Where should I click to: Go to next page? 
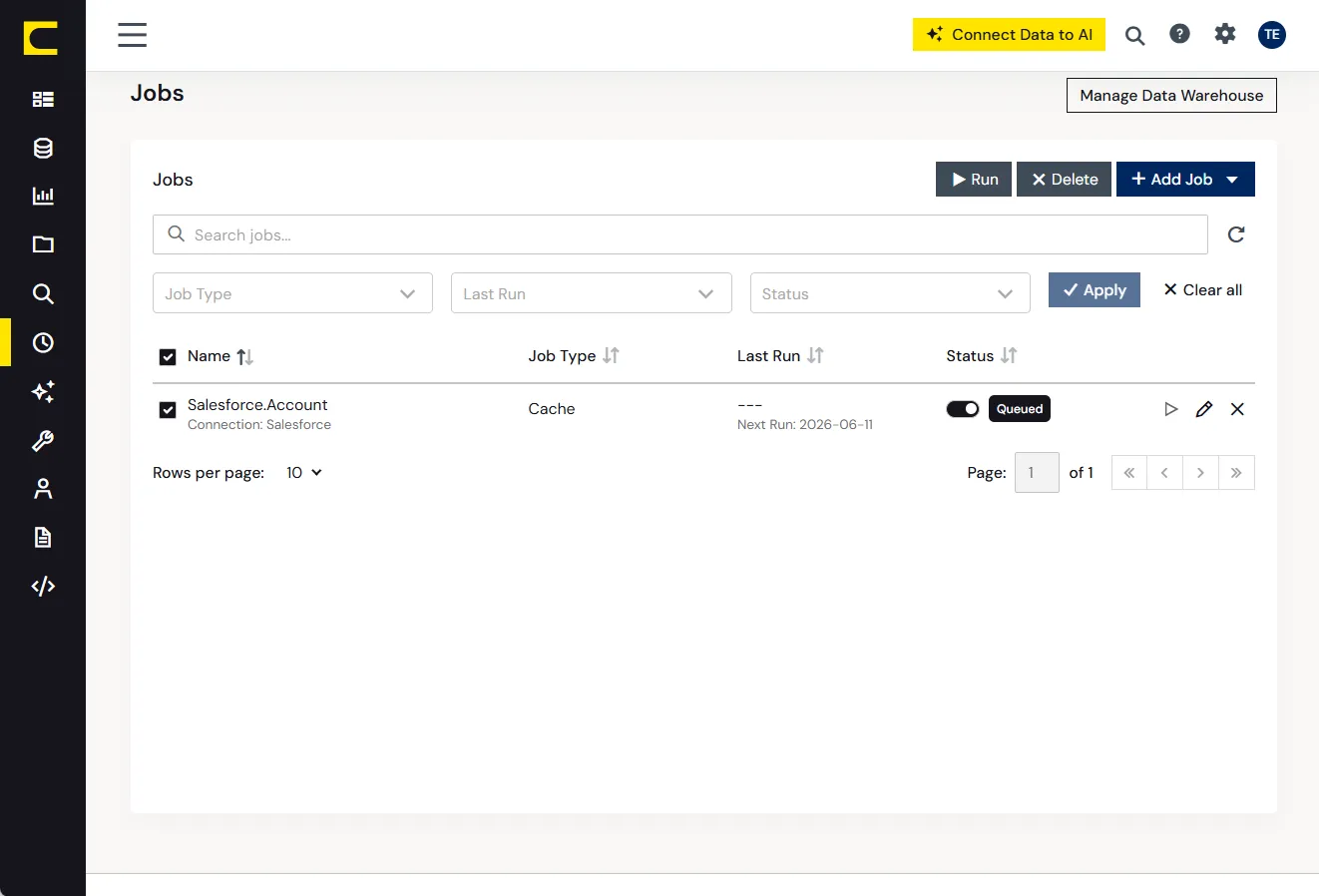point(1201,473)
